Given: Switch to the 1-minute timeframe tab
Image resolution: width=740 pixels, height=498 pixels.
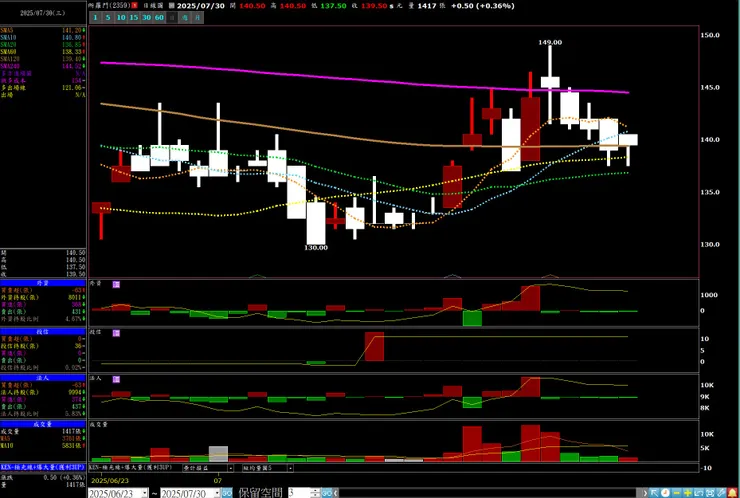Looking at the screenshot, I should [95, 17].
